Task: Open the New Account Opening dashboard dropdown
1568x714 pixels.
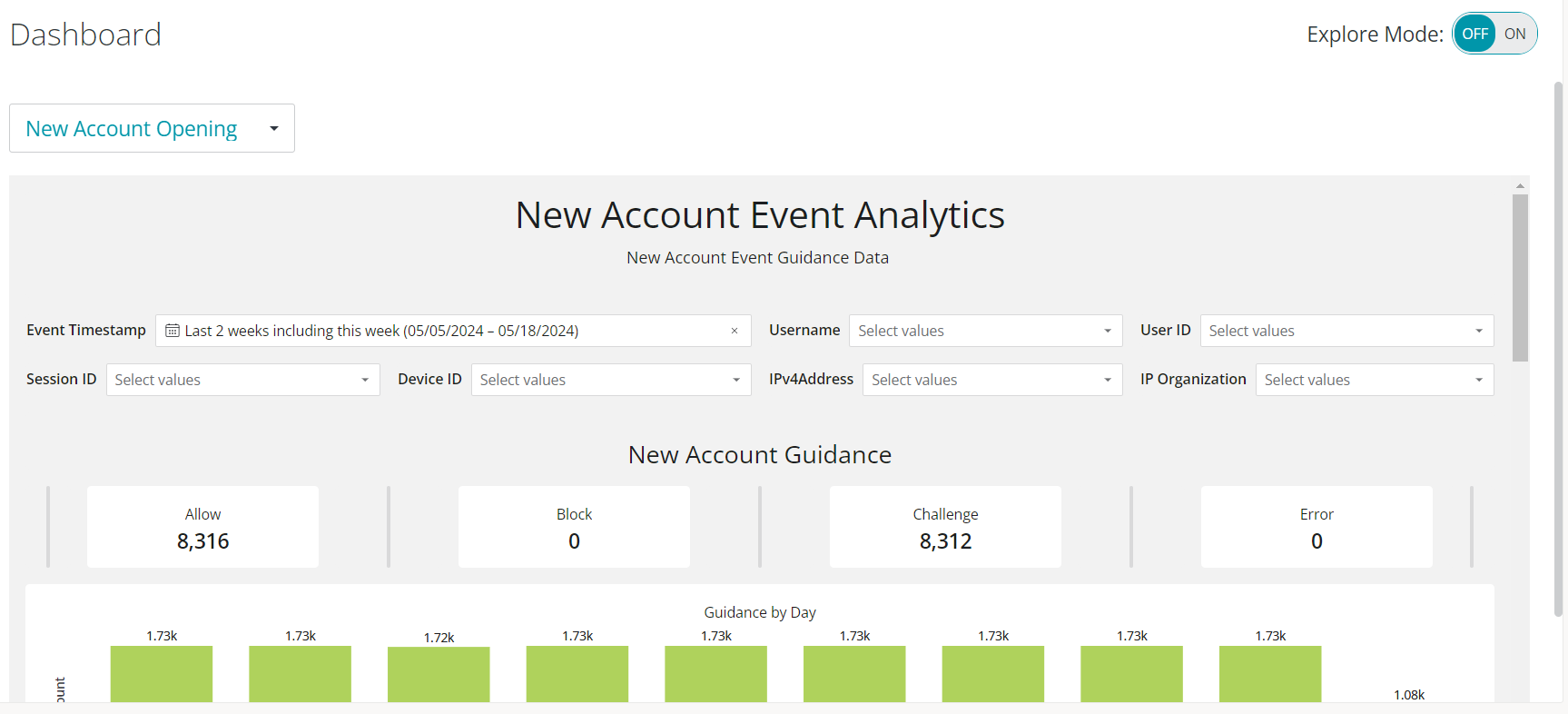Action: point(152,128)
